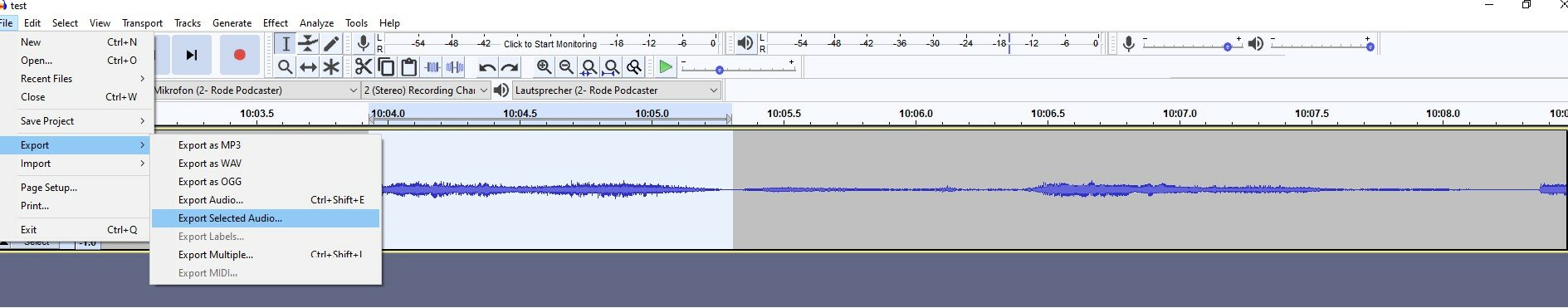Image resolution: width=1568 pixels, height=308 pixels.
Task: Click the playback meter speaker icon
Action: pyautogui.click(x=745, y=43)
